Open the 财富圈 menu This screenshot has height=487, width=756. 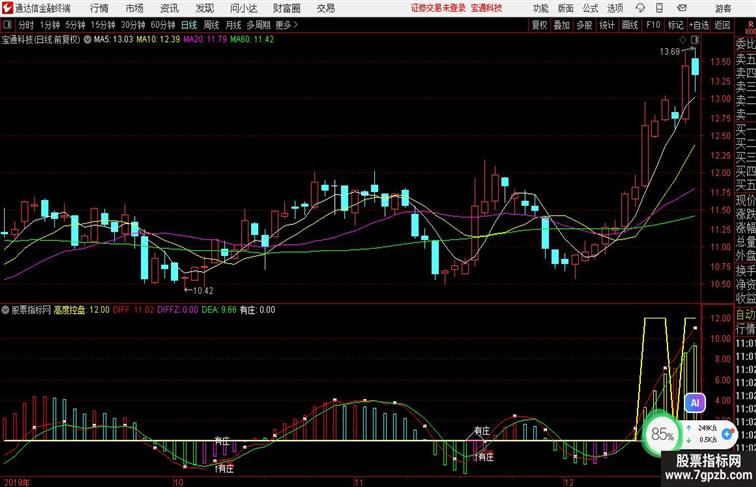[x=286, y=8]
